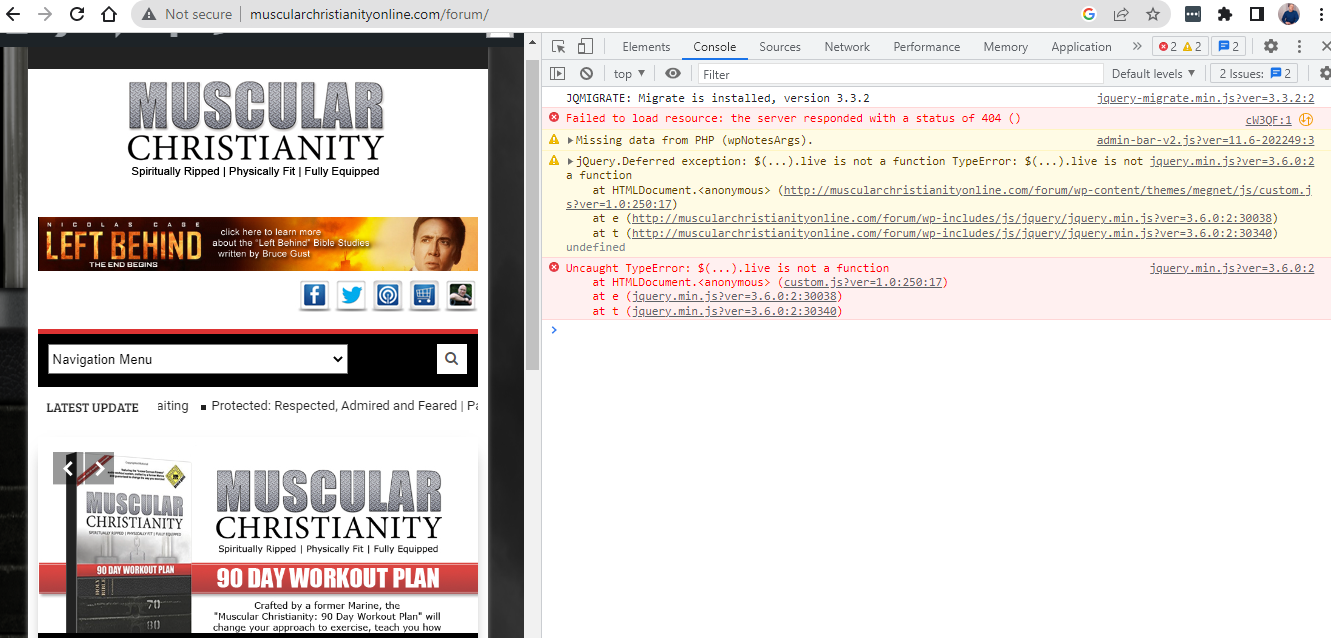Toggle live expression eye icon
Image resolution: width=1331 pixels, height=638 pixels.
click(673, 74)
